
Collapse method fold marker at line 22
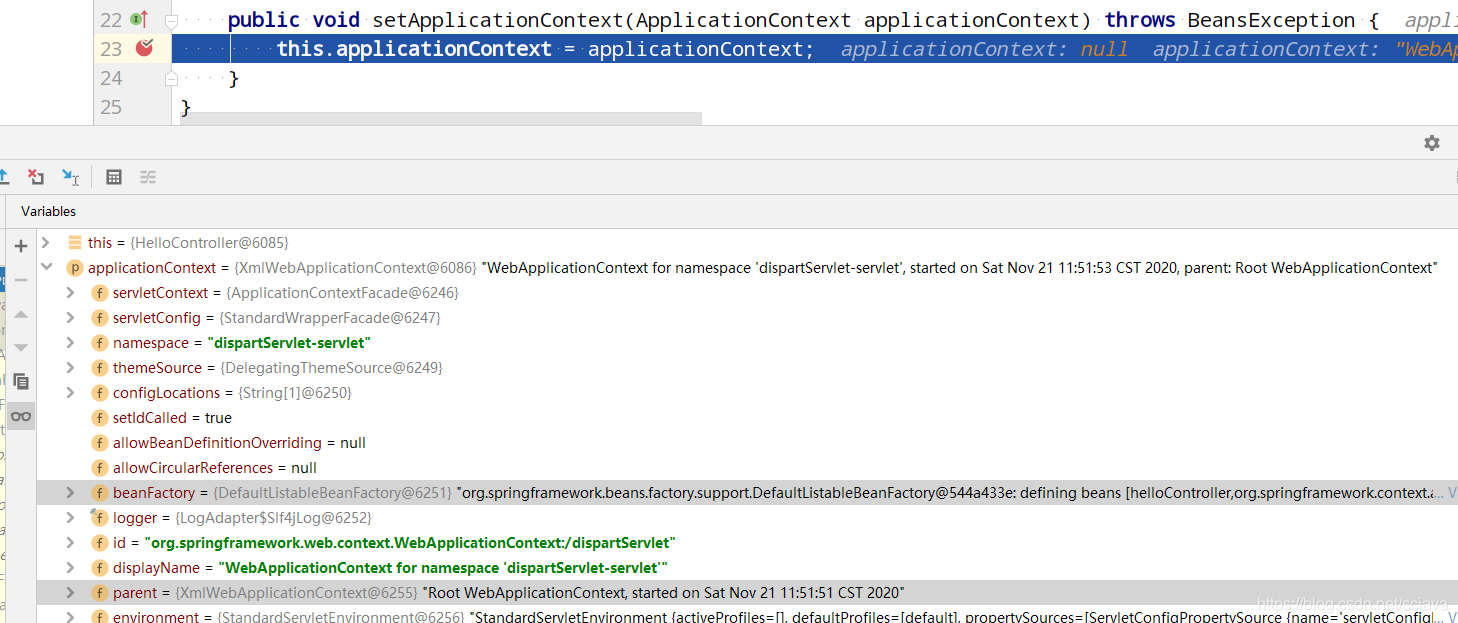(171, 20)
